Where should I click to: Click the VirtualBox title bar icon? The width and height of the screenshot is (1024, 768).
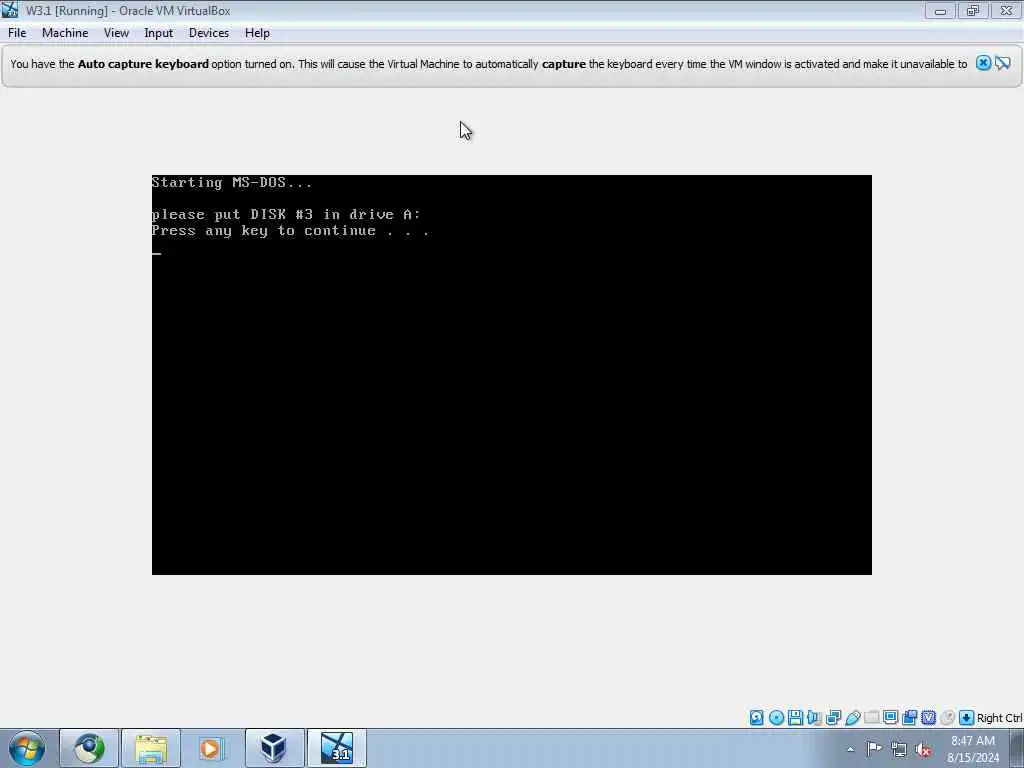(x=10, y=10)
